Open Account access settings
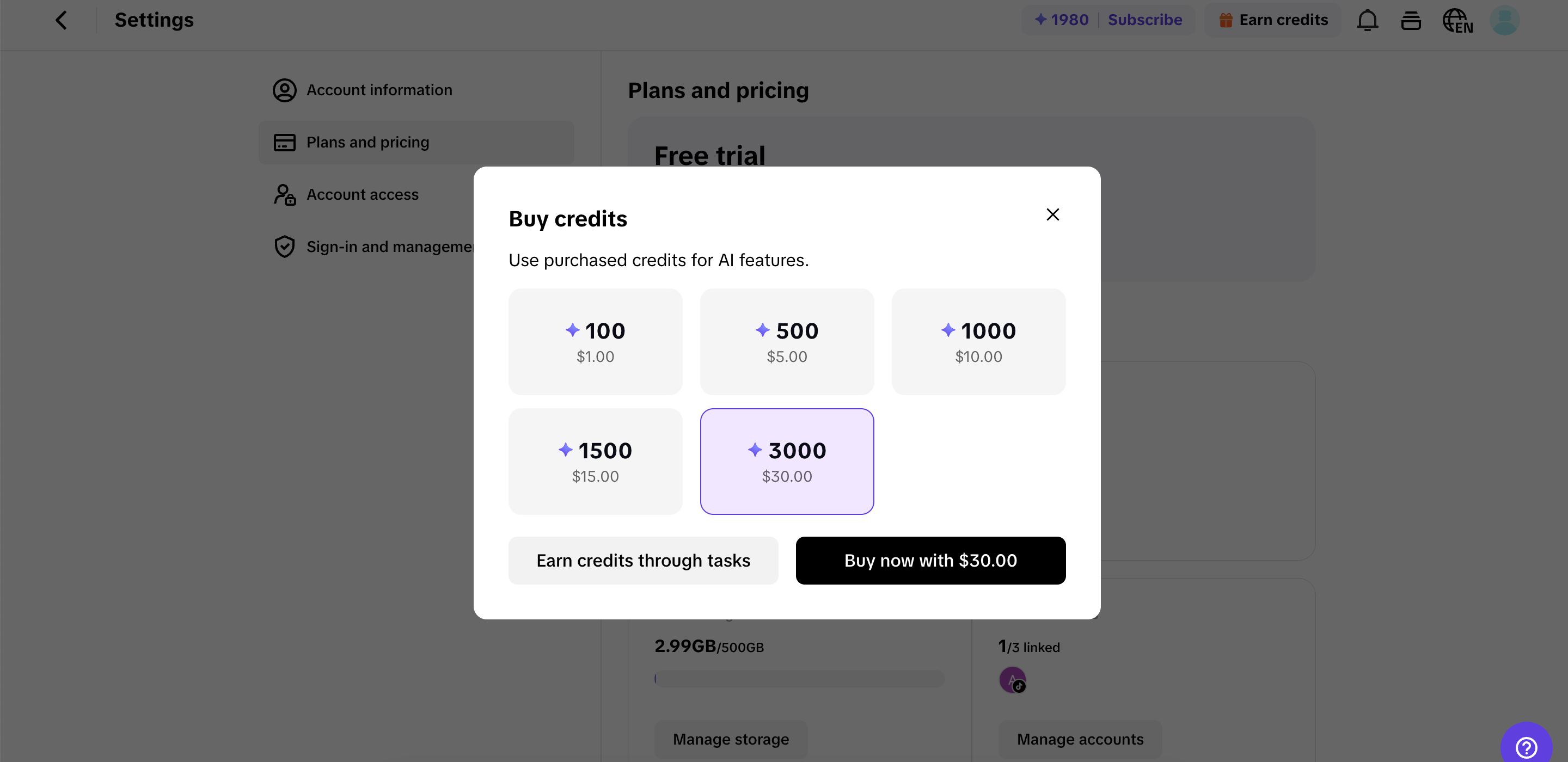This screenshot has width=1568, height=762. pyautogui.click(x=363, y=194)
